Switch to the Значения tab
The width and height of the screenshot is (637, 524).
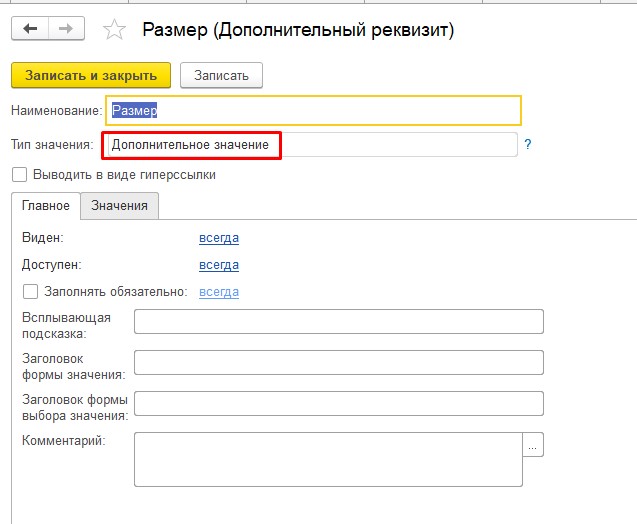(x=119, y=206)
